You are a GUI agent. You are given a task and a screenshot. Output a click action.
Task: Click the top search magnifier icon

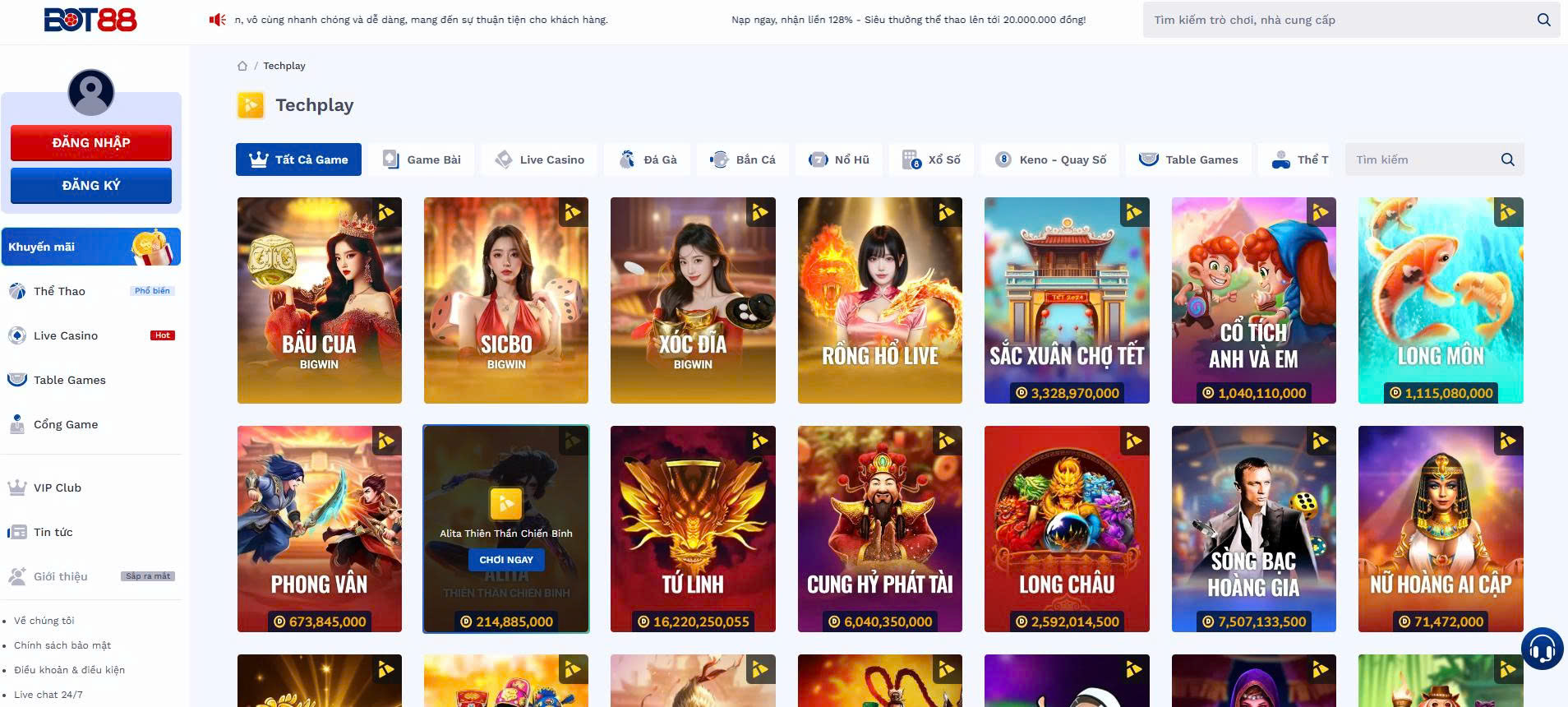[x=1543, y=20]
